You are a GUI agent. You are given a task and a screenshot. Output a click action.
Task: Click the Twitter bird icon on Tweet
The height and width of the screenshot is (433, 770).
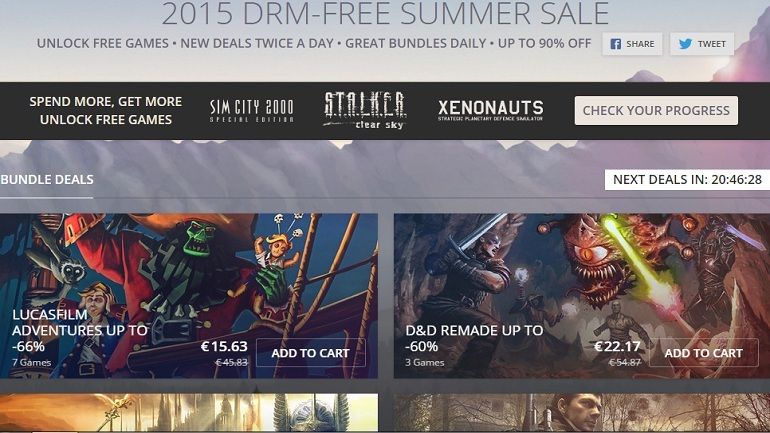coord(686,44)
